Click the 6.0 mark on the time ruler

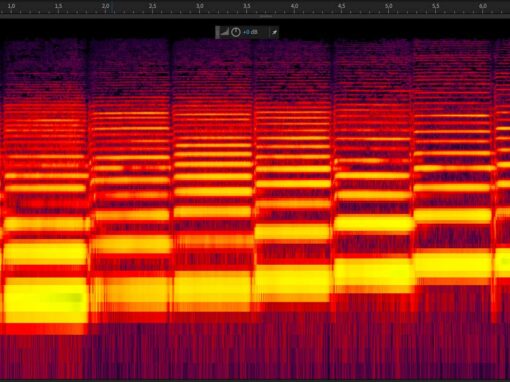coord(483,6)
